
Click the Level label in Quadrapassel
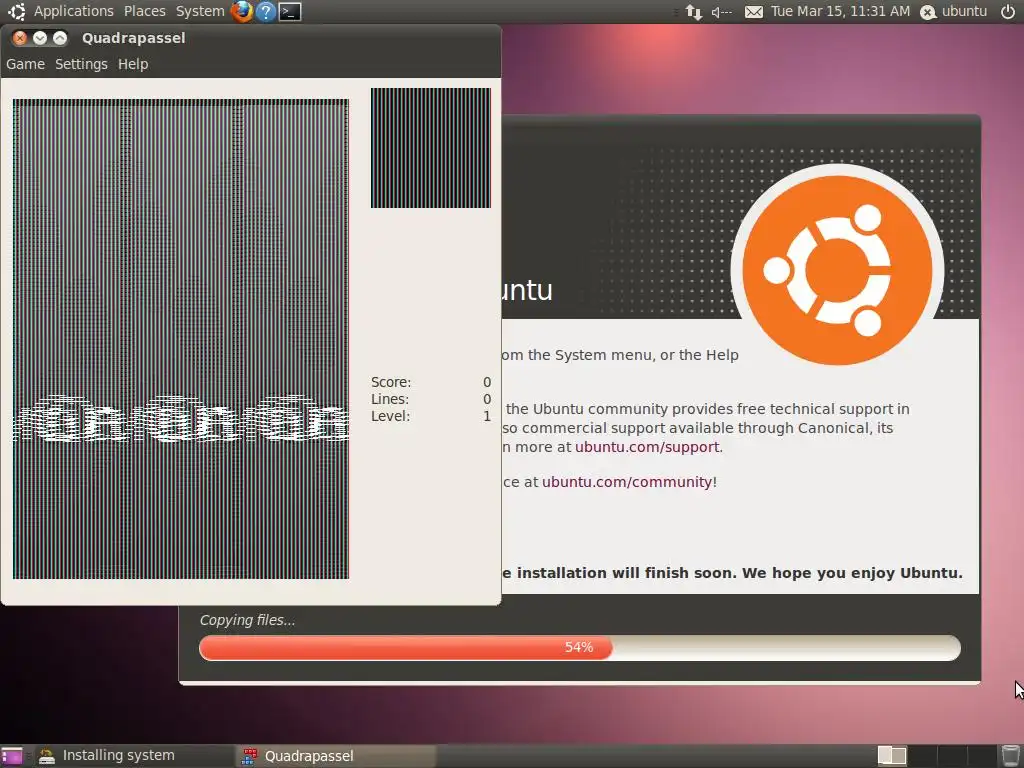(x=391, y=416)
